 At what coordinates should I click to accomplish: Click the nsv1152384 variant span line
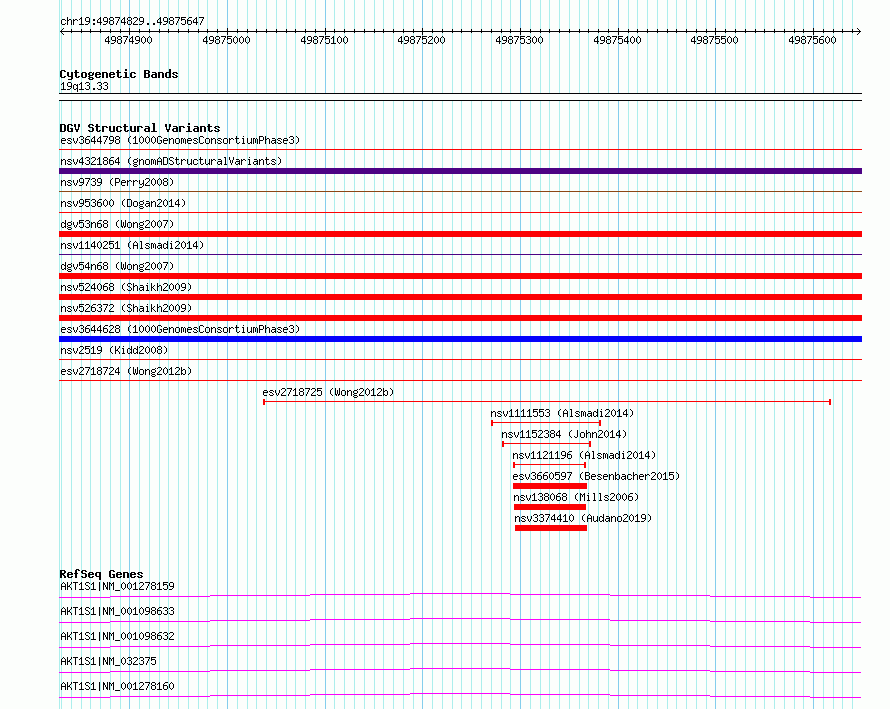point(547,444)
